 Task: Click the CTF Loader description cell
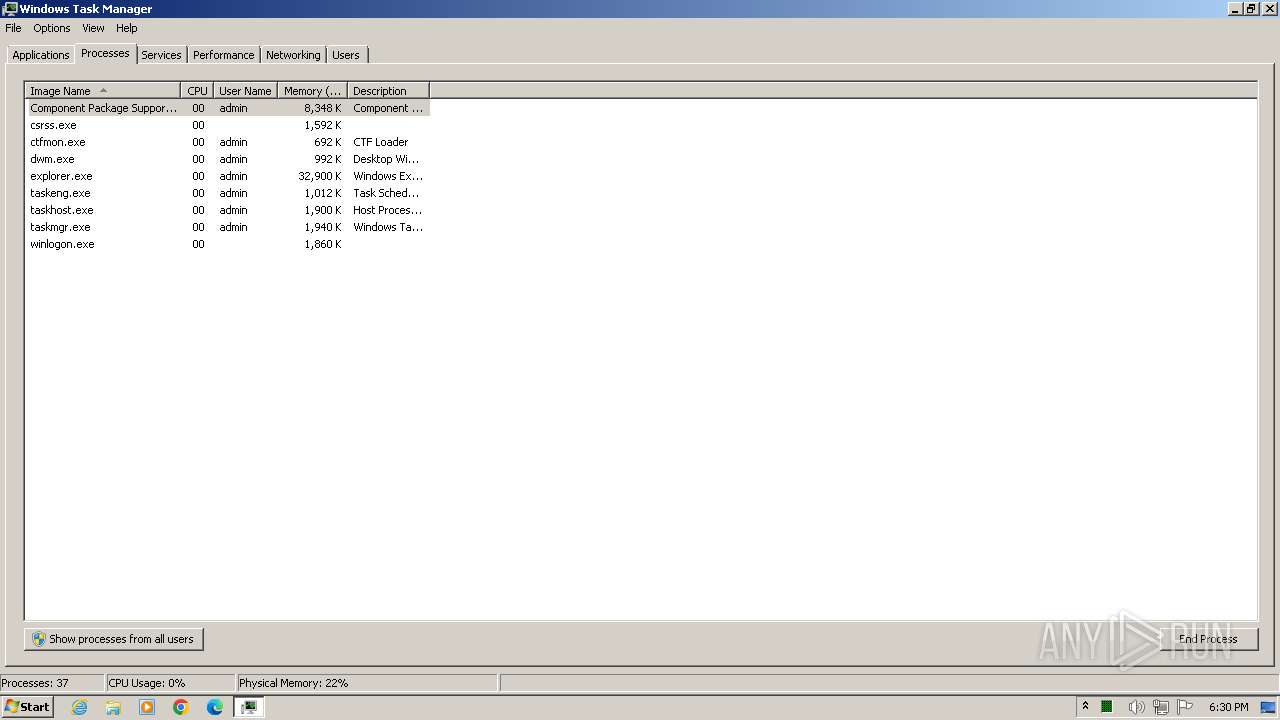coord(380,142)
